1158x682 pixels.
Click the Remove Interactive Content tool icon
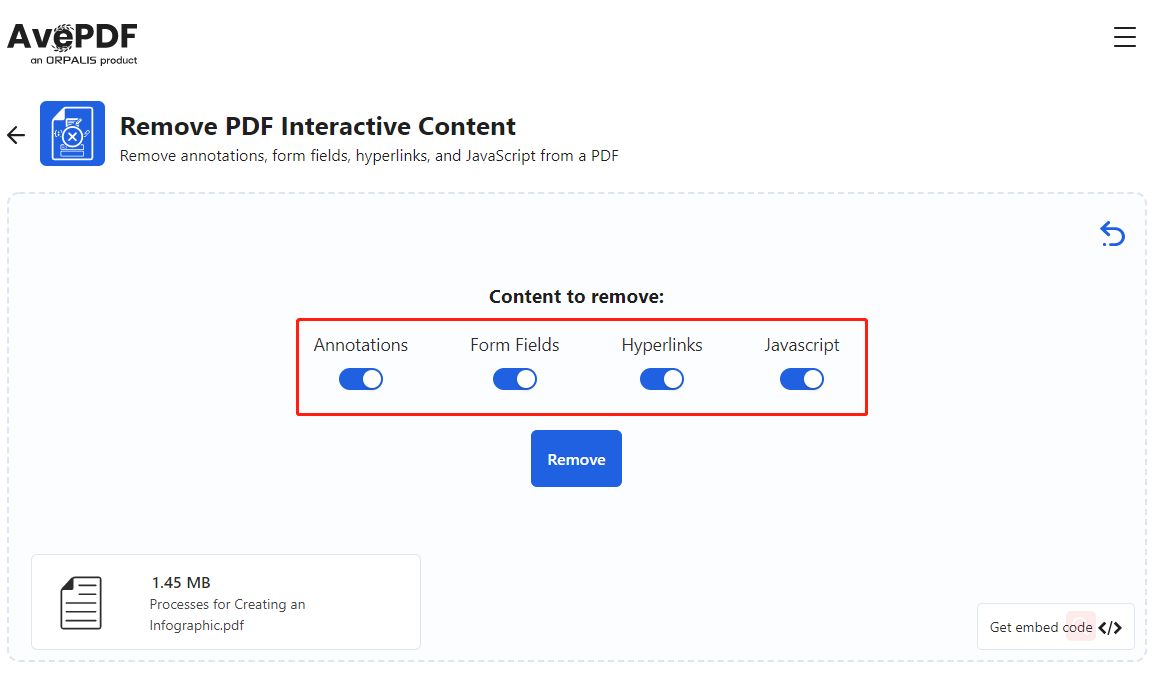pos(72,133)
